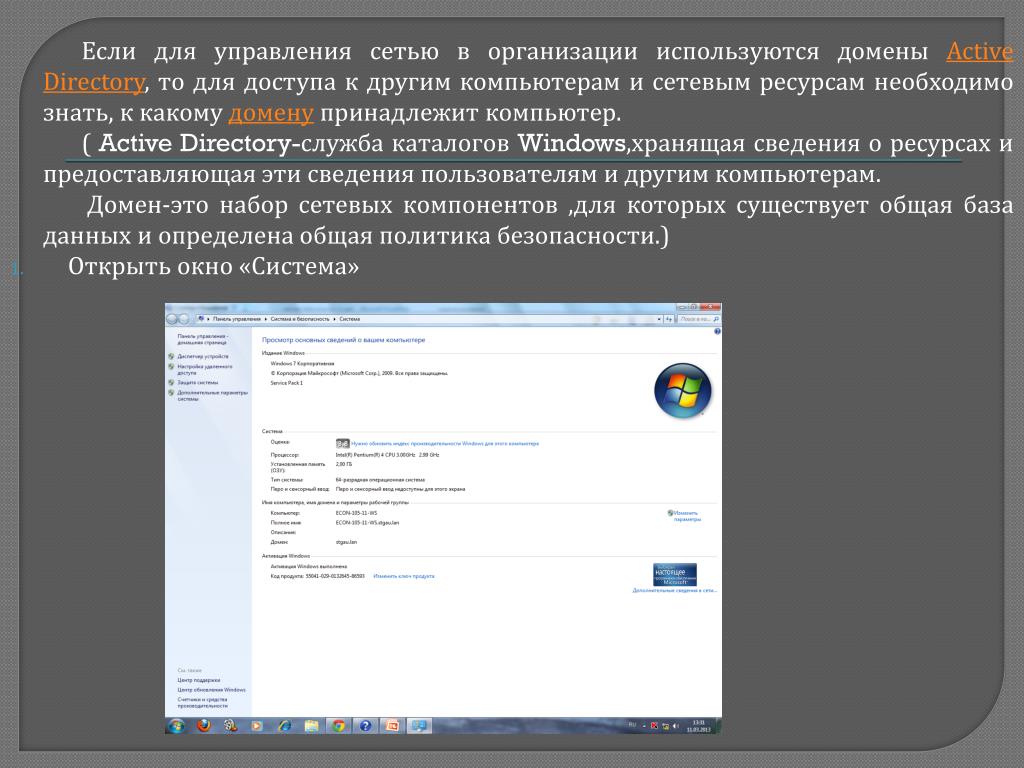Click the computer name 'ECON-105-11-WS'
Viewport: 1024px width, 768px height.
pyautogui.click(x=356, y=513)
